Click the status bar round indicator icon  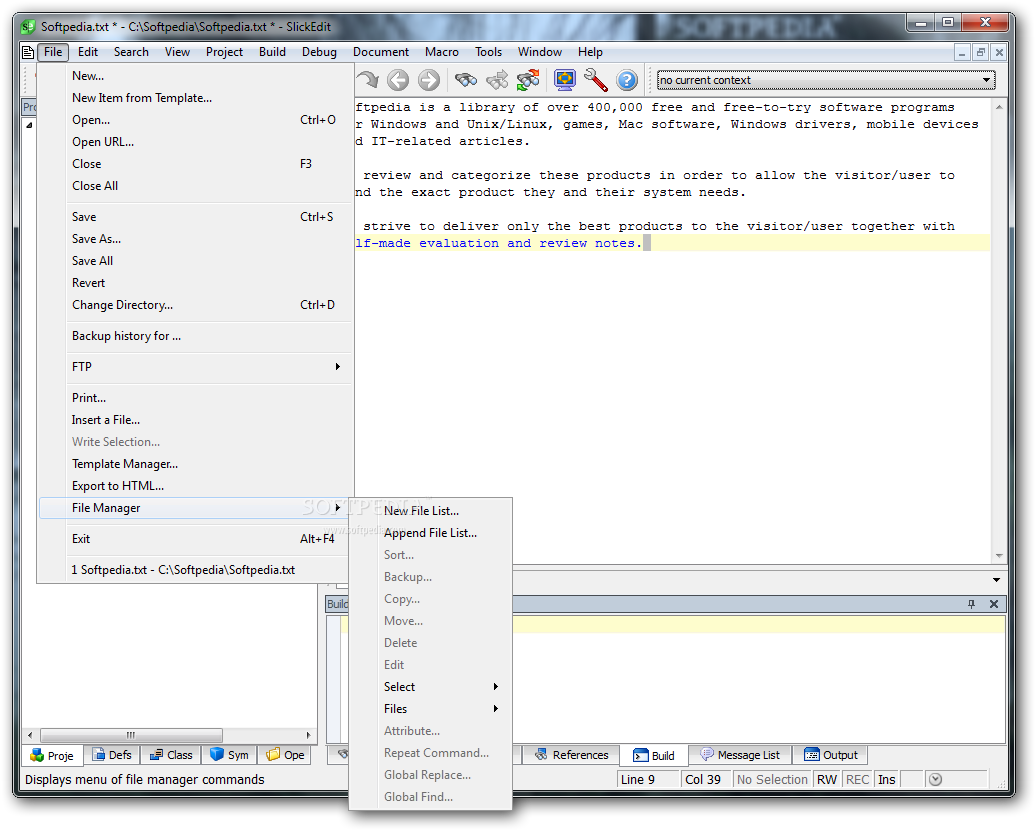(x=935, y=779)
